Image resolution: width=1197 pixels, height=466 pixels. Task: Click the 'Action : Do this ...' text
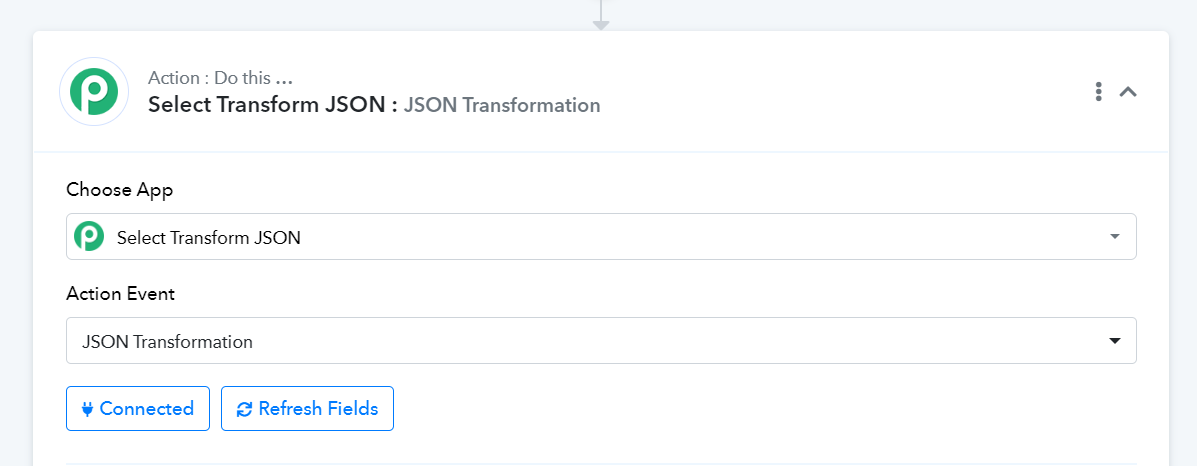pyautogui.click(x=221, y=78)
